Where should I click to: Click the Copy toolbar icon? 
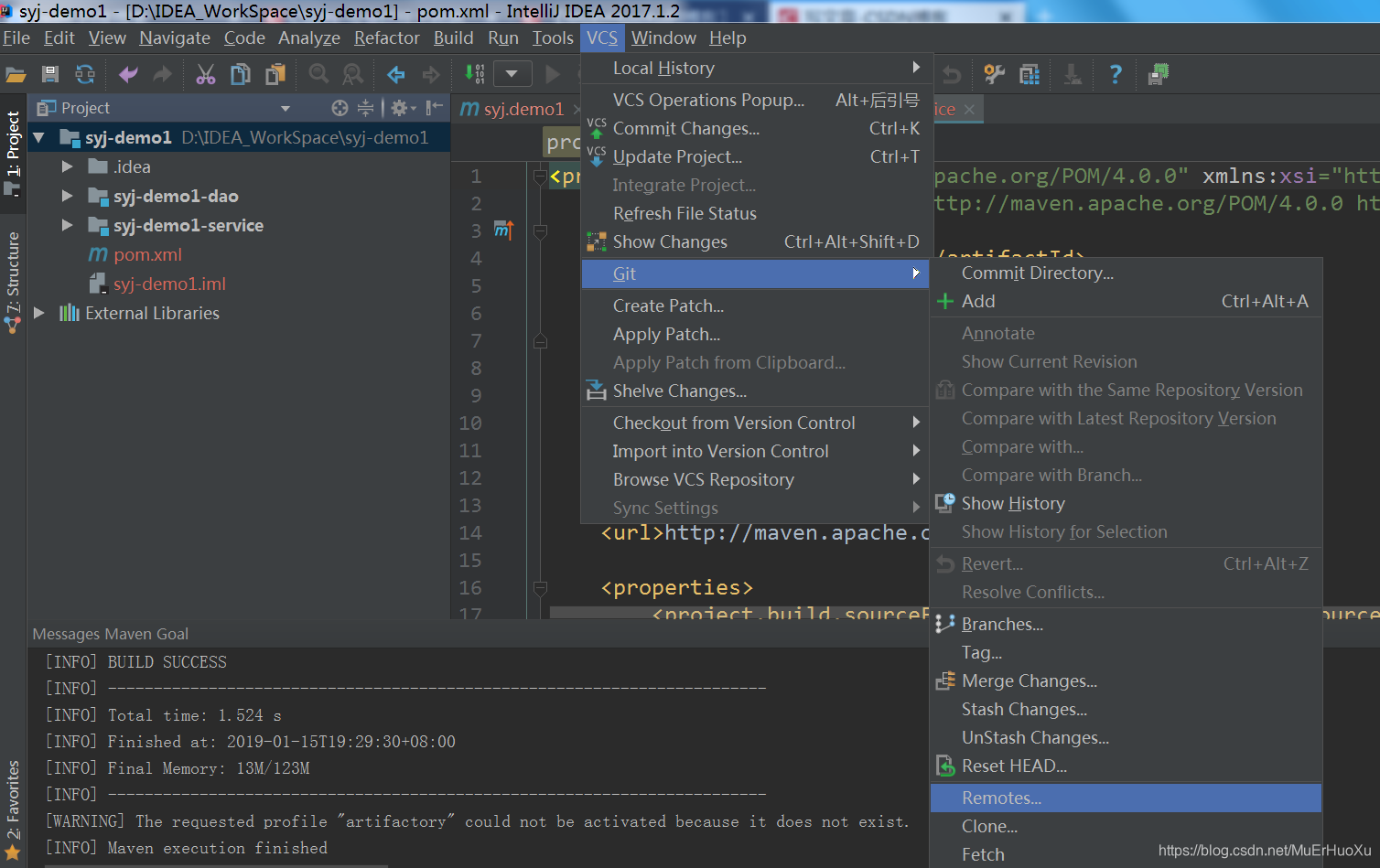point(241,74)
